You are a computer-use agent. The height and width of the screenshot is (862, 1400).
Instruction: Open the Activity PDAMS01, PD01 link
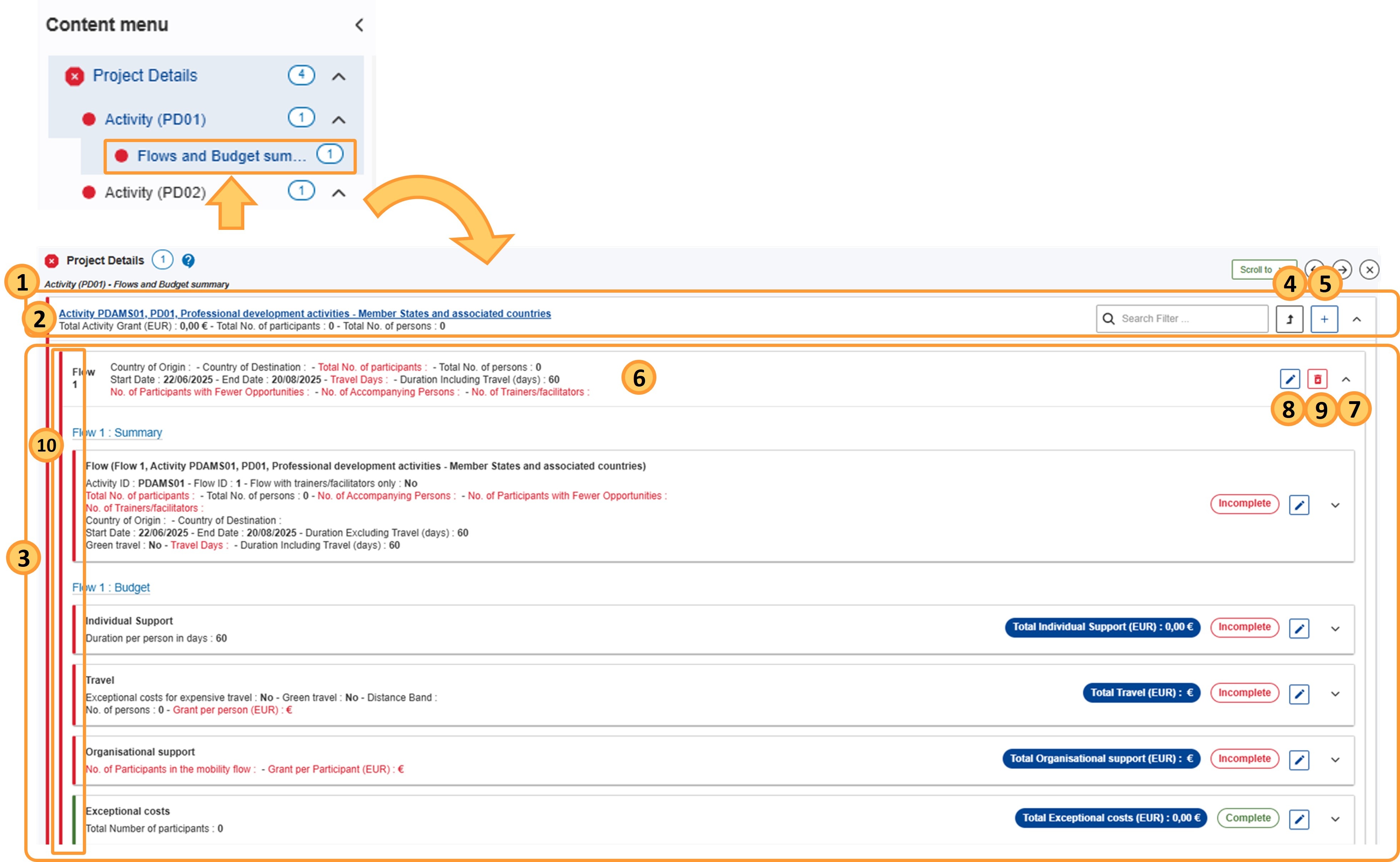(x=305, y=313)
